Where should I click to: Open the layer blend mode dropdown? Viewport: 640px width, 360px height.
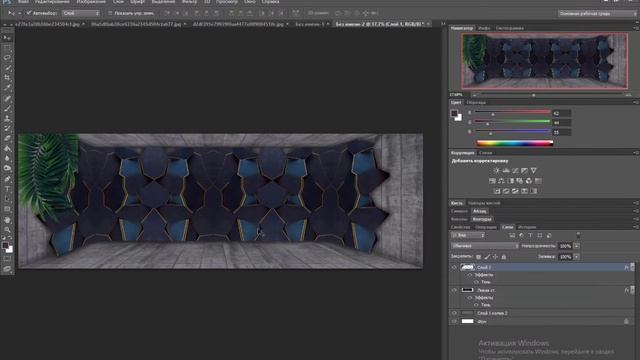[484, 246]
